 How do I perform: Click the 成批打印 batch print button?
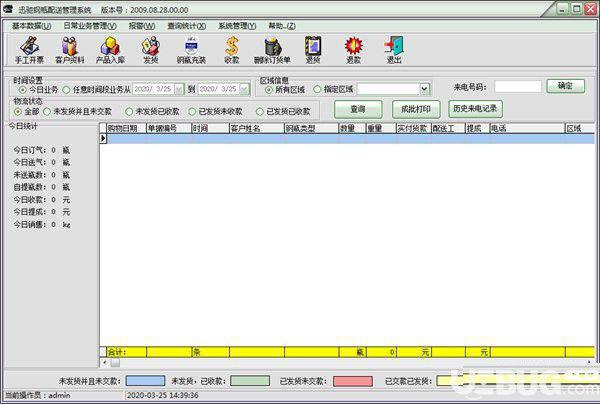point(416,109)
